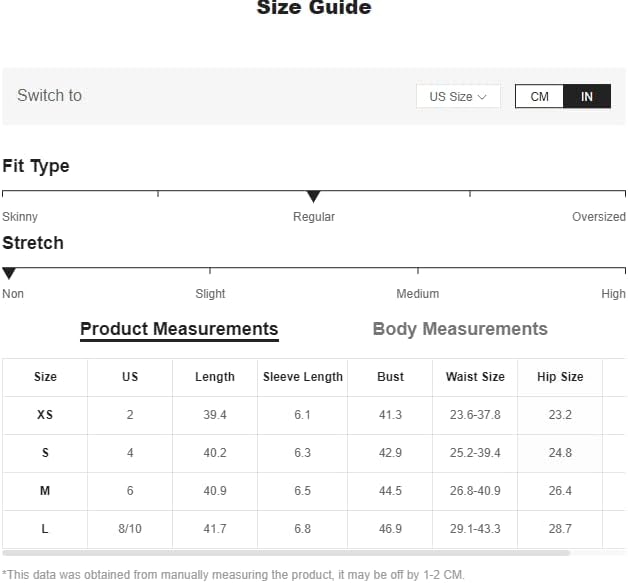The image size is (628, 583).
Task: Click the Size column header
Action: tap(45, 377)
